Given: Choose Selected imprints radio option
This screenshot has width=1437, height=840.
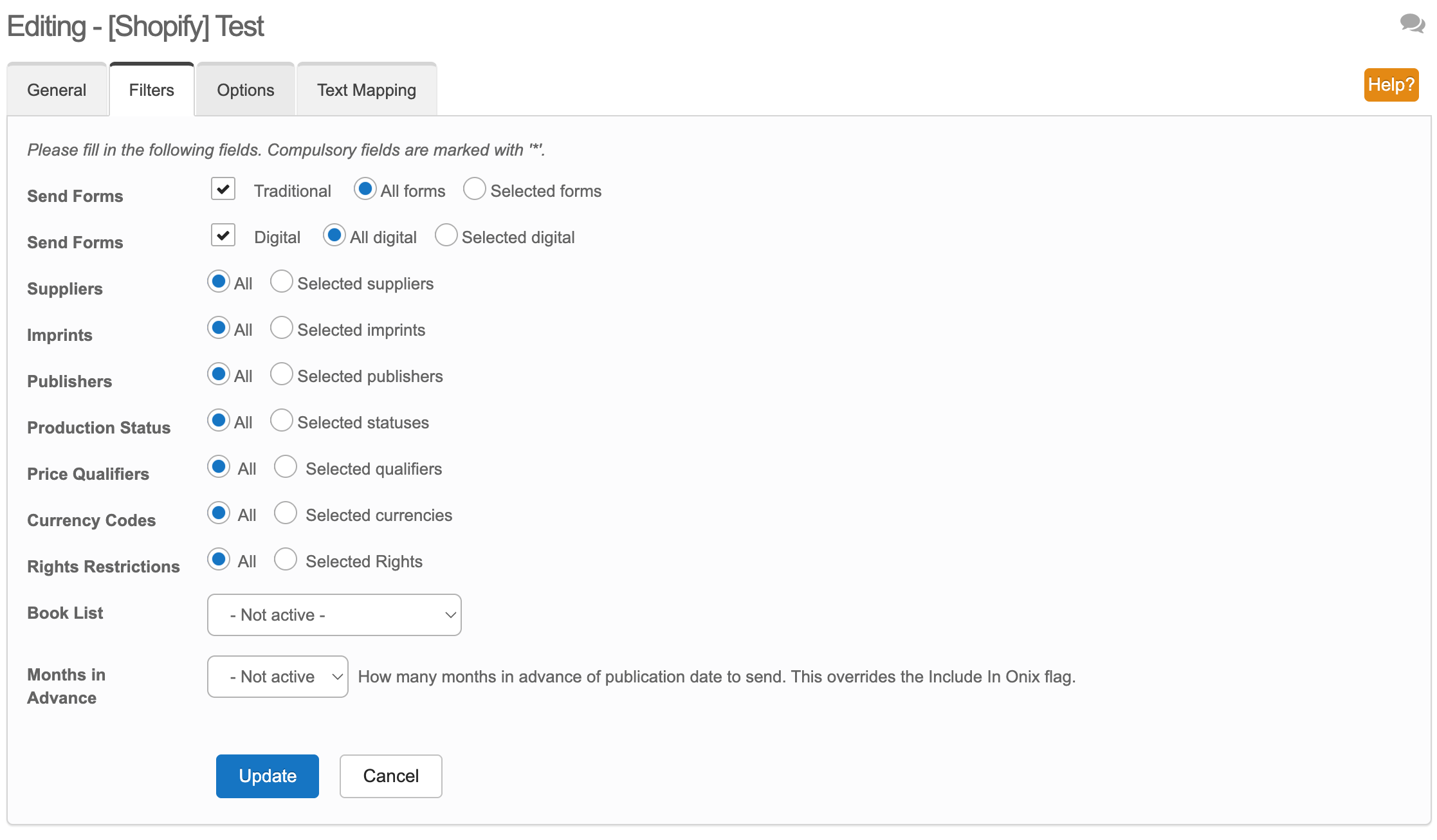Looking at the screenshot, I should click(282, 328).
